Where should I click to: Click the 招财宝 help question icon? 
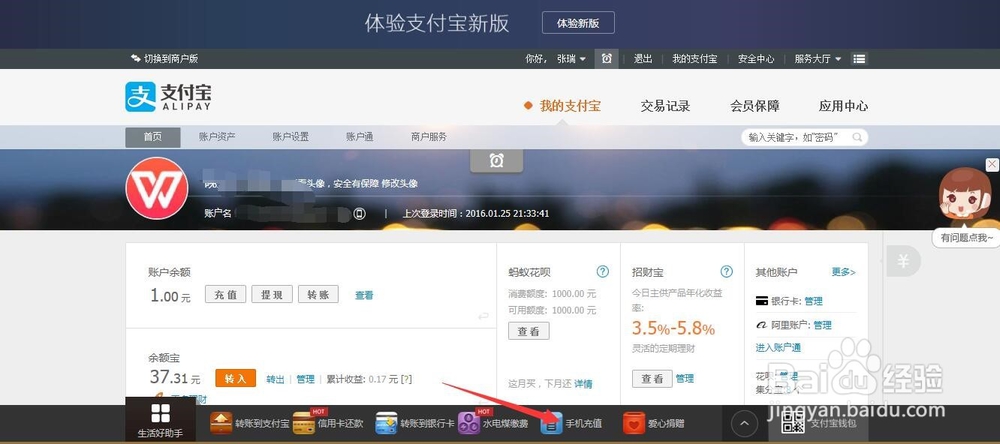(726, 272)
